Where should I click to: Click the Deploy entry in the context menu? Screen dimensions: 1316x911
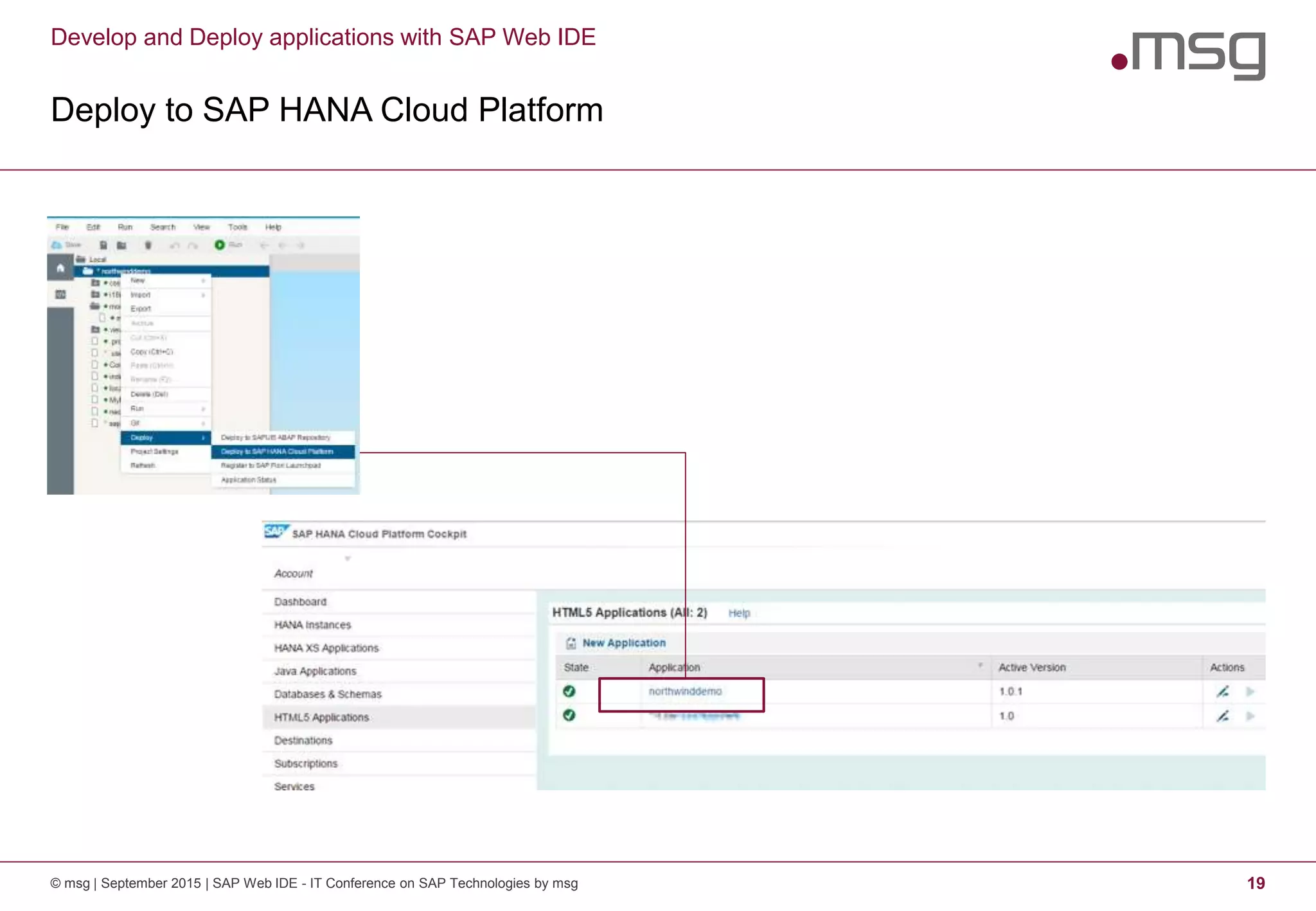tap(166, 438)
